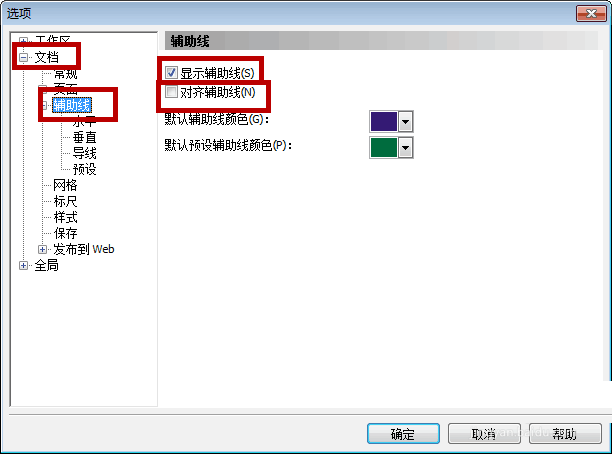Collapse the 文档 tree node
Screen dimensions: 612x454
23,57
